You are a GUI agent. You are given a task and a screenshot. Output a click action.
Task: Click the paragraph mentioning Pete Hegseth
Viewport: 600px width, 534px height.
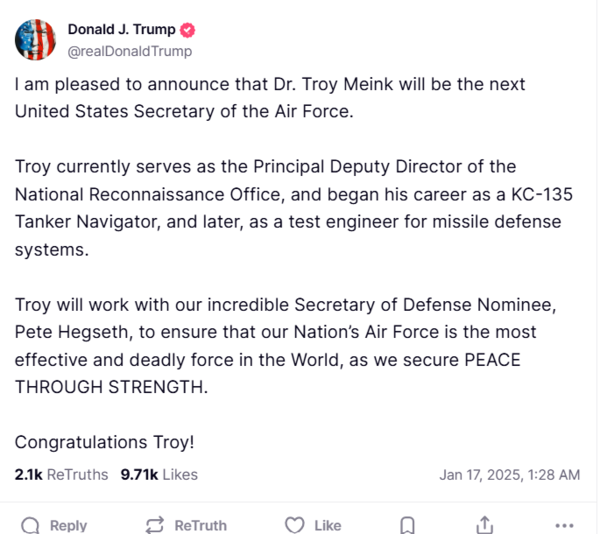coord(276,345)
